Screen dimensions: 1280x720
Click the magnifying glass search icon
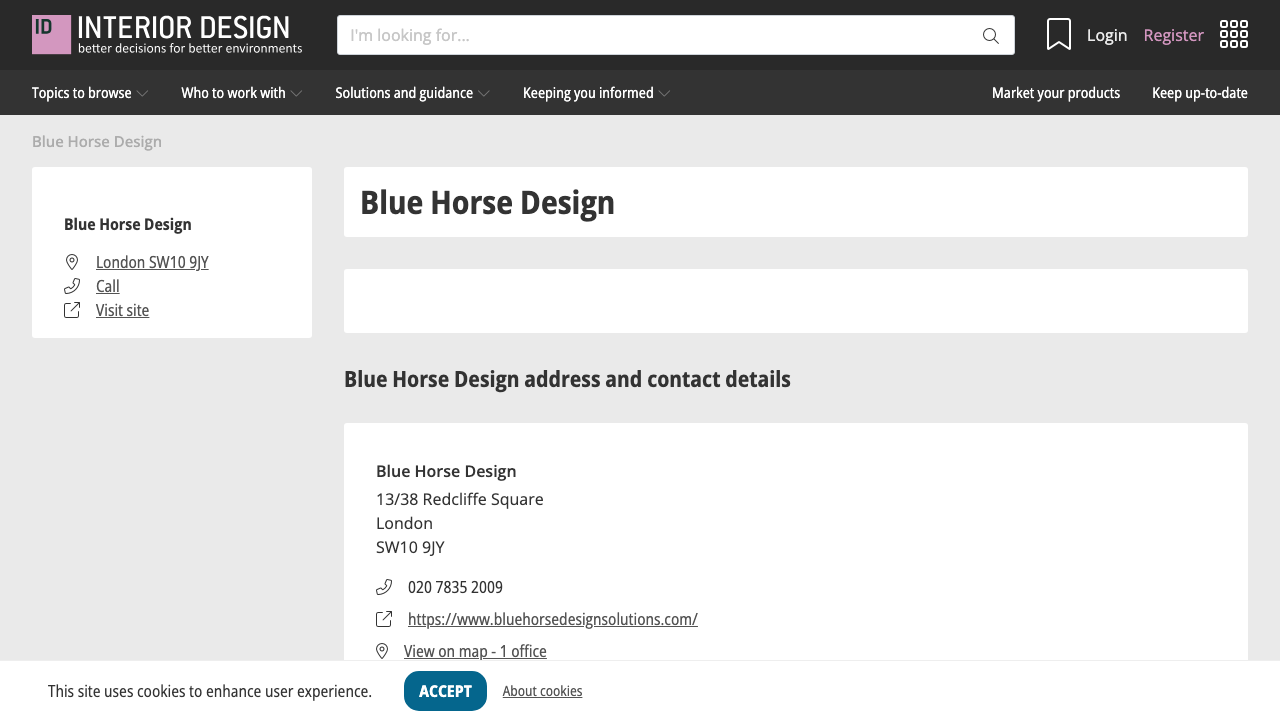click(990, 35)
